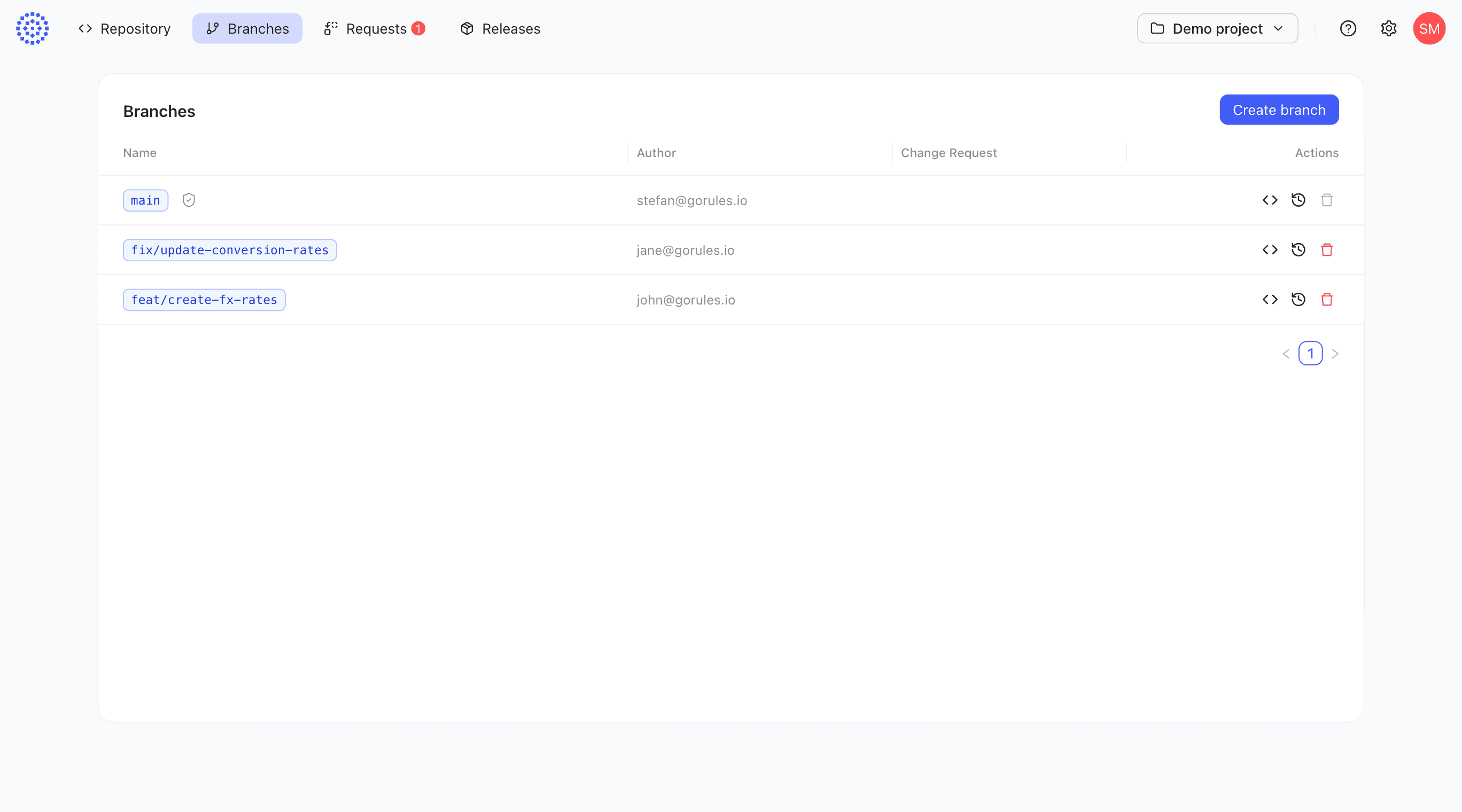
Task: Click the Actions column header
Action: pyautogui.click(x=1317, y=153)
